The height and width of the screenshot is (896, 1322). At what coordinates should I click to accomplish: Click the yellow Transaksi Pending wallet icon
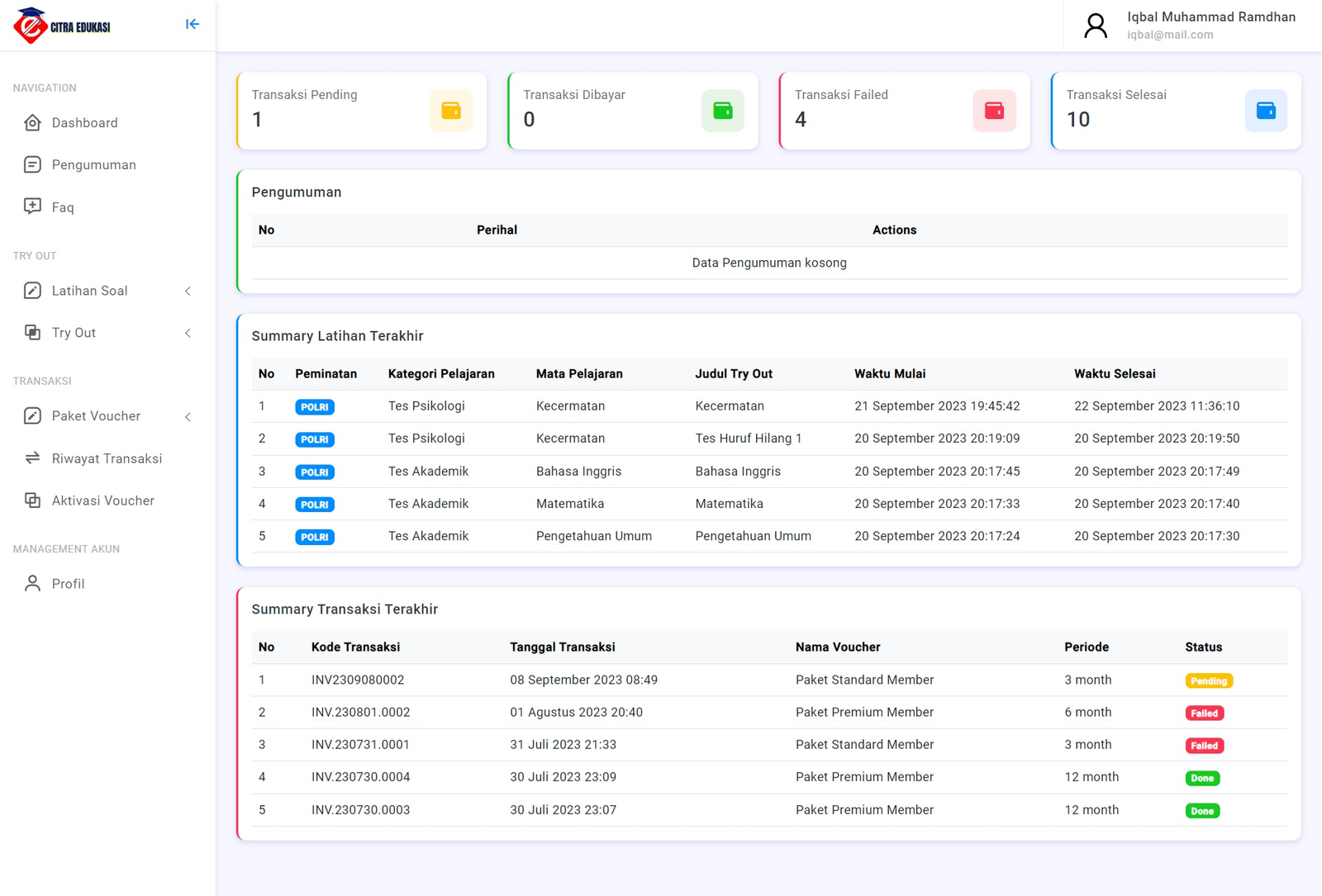(451, 111)
